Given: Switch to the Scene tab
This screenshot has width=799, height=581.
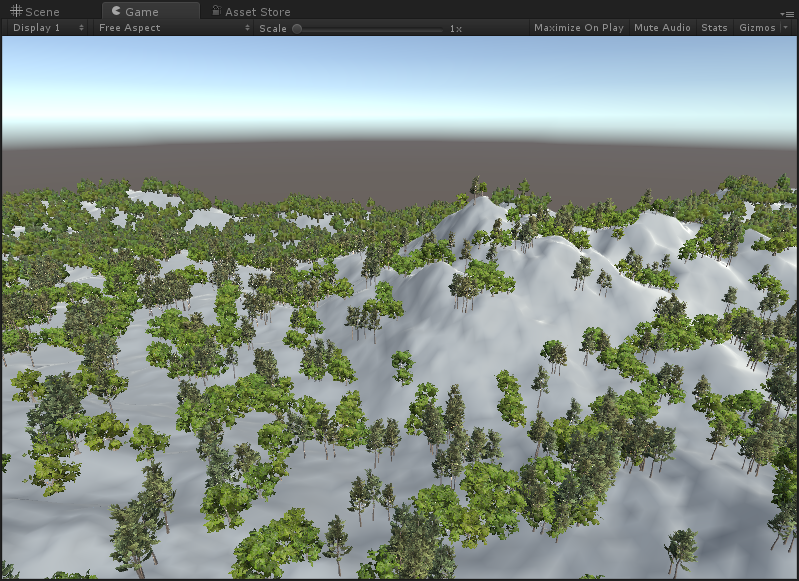Looking at the screenshot, I should point(35,11).
